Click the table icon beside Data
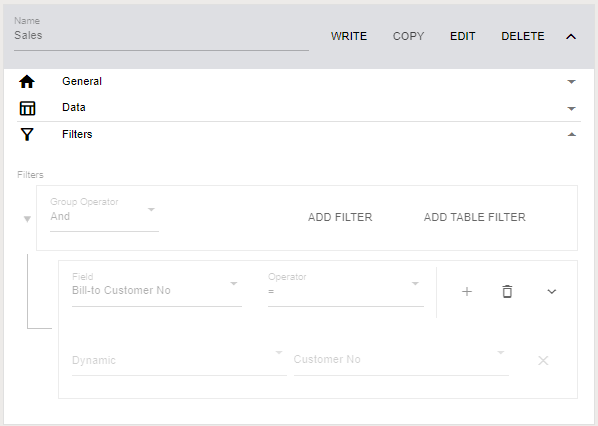The width and height of the screenshot is (598, 426). pos(27,108)
